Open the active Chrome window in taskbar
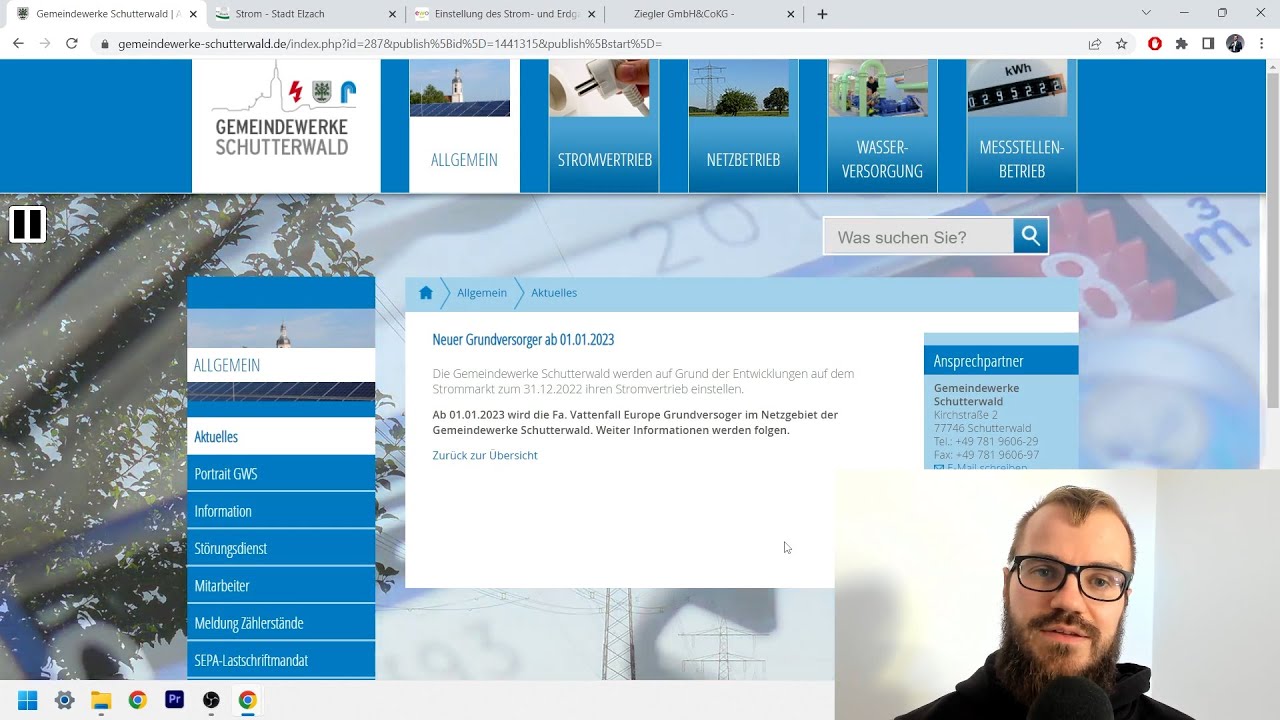Screen dimensions: 1280x720 [x=248, y=700]
